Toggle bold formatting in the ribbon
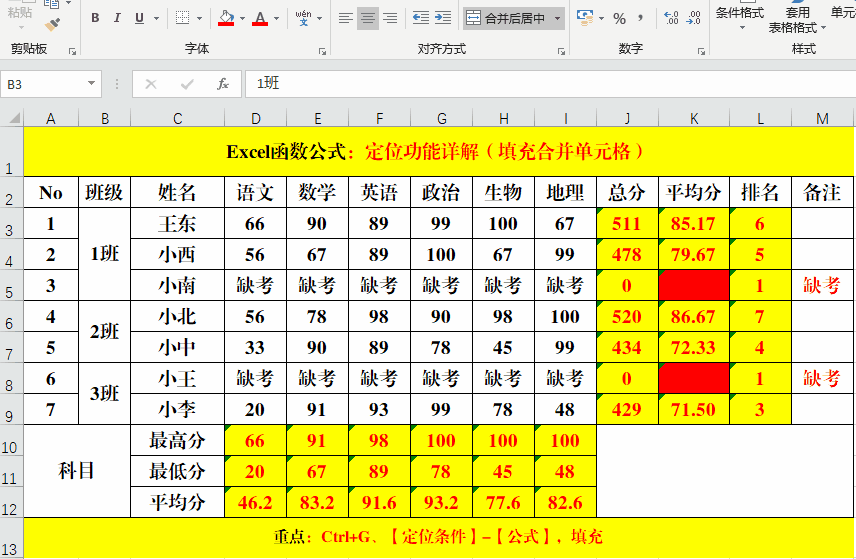 pos(95,18)
